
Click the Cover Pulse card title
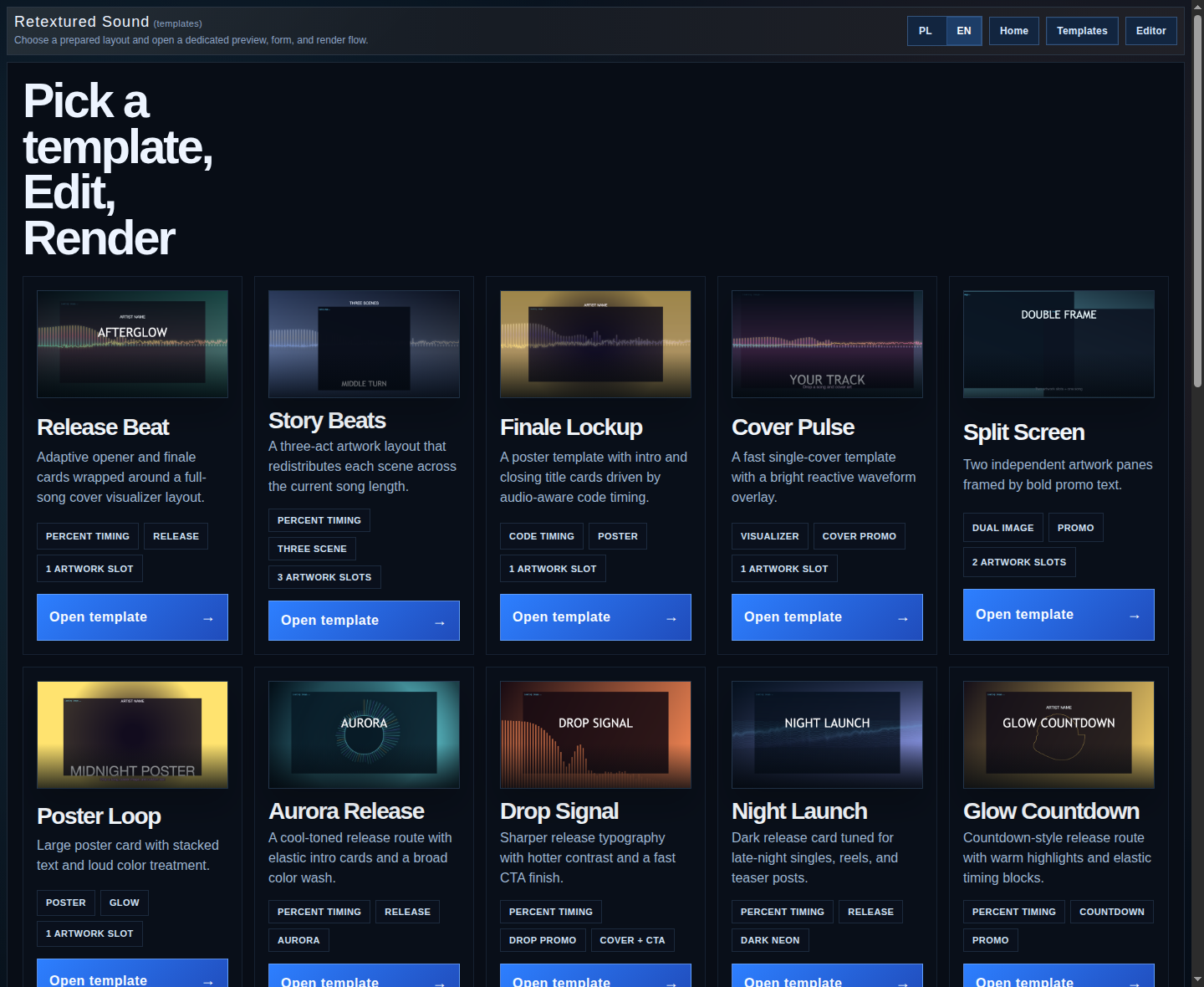click(793, 427)
